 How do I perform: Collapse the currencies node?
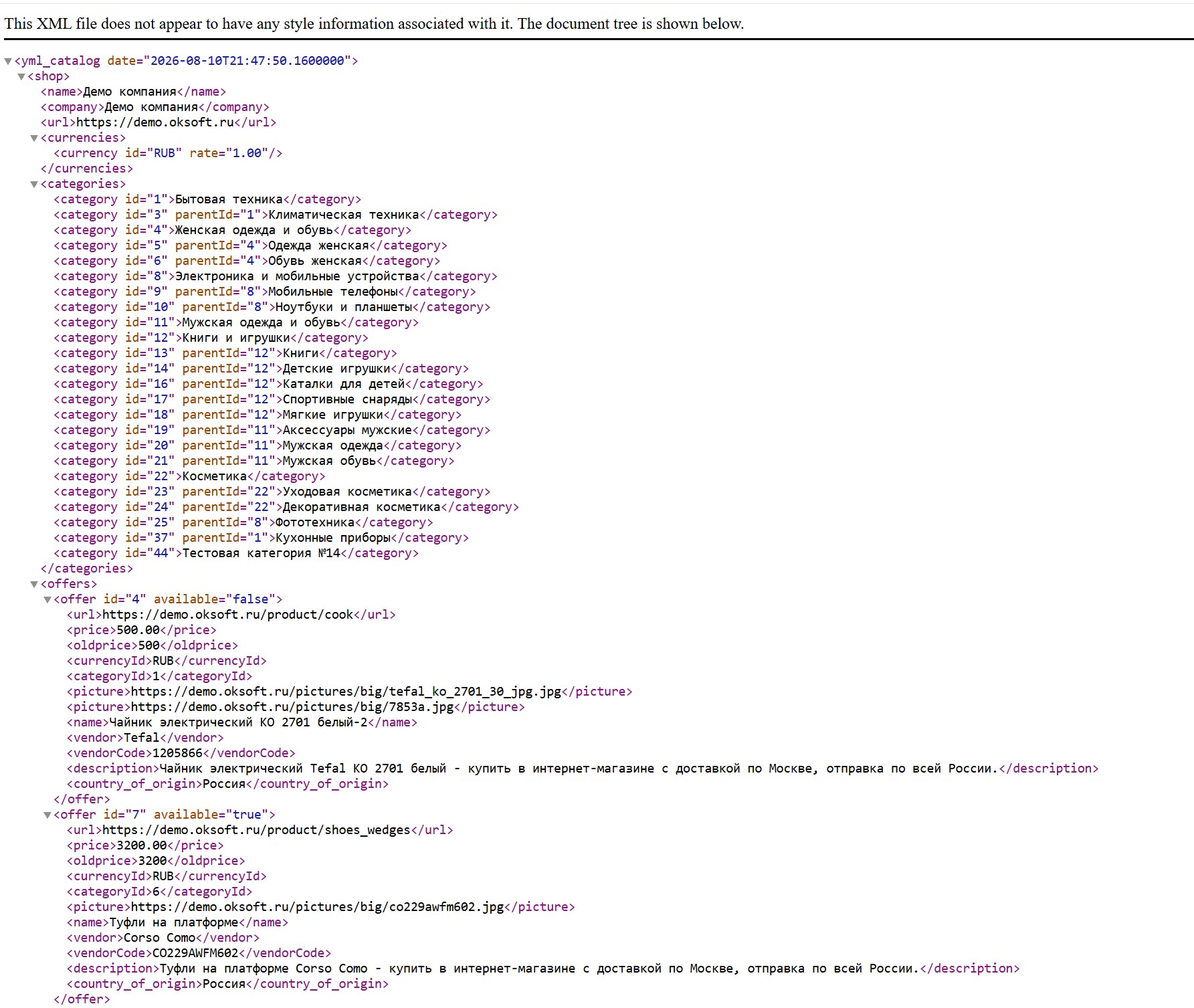[34, 138]
